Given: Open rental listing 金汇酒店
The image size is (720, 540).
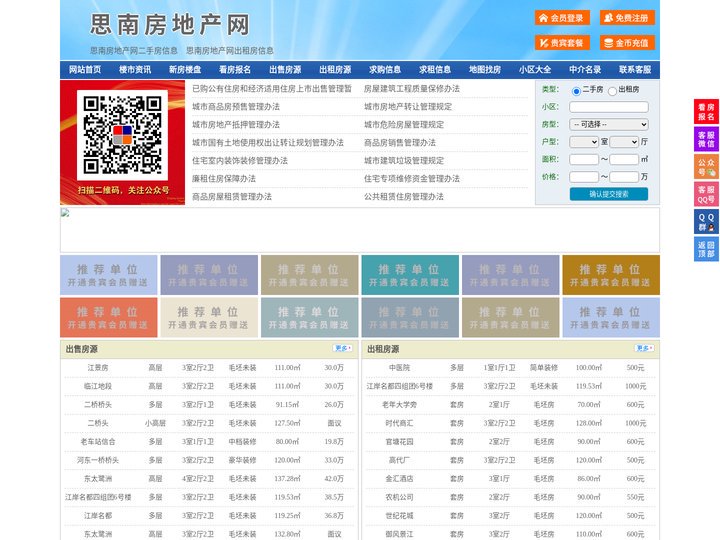Looking at the screenshot, I should (x=399, y=478).
